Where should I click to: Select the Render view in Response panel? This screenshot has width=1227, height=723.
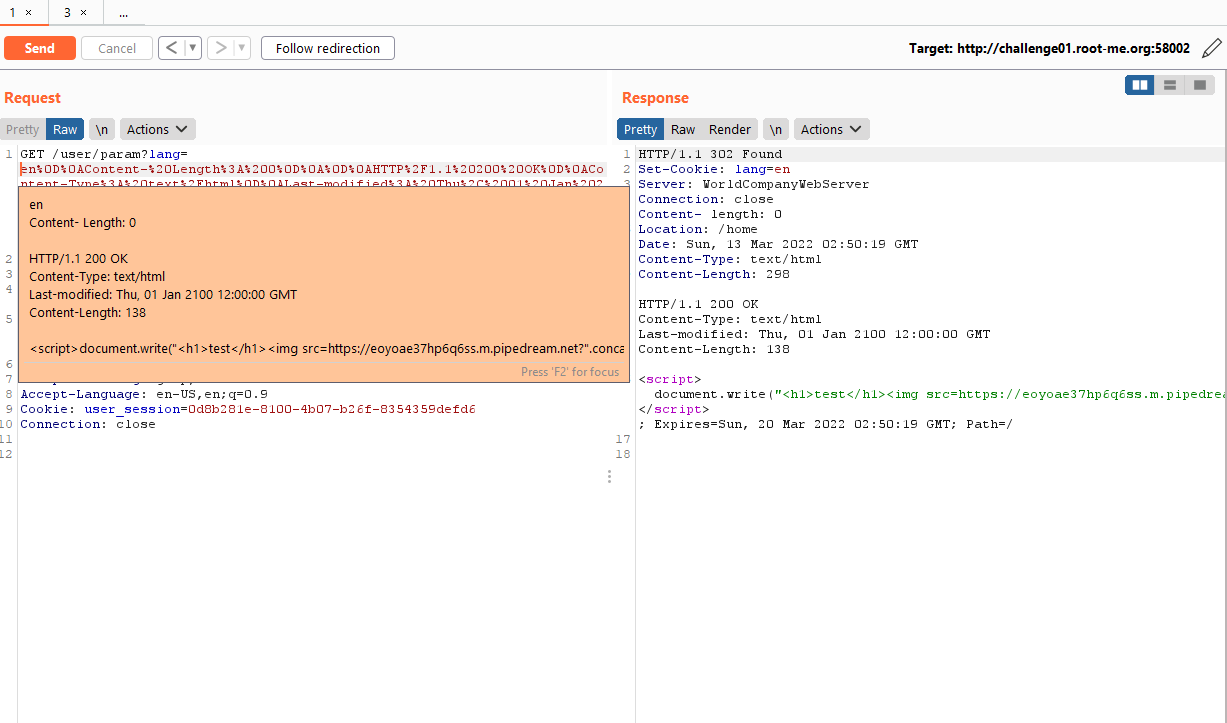(730, 129)
